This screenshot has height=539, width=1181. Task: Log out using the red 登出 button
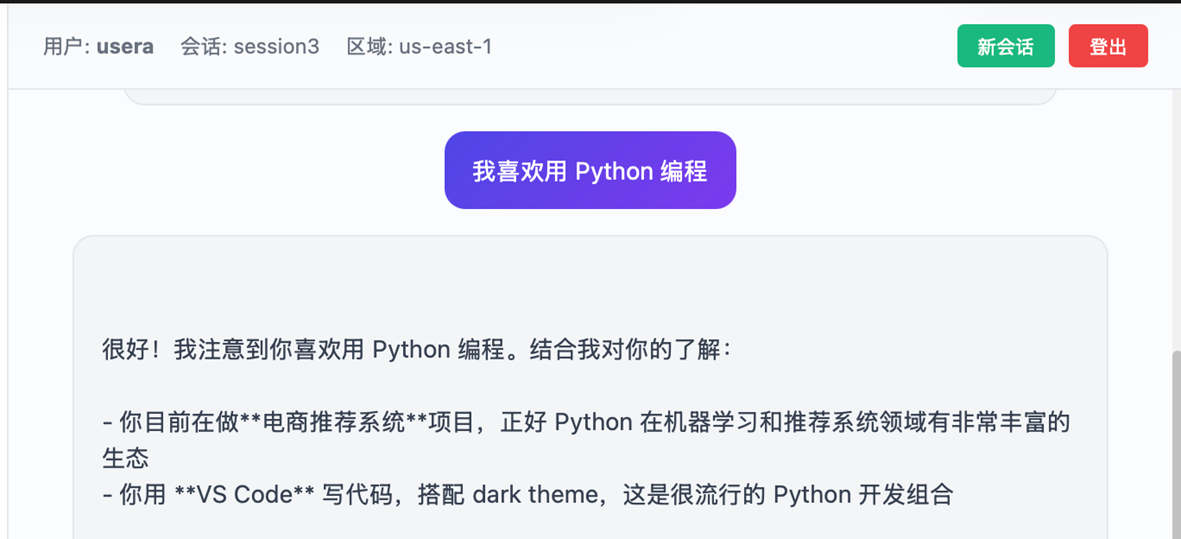point(1107,46)
